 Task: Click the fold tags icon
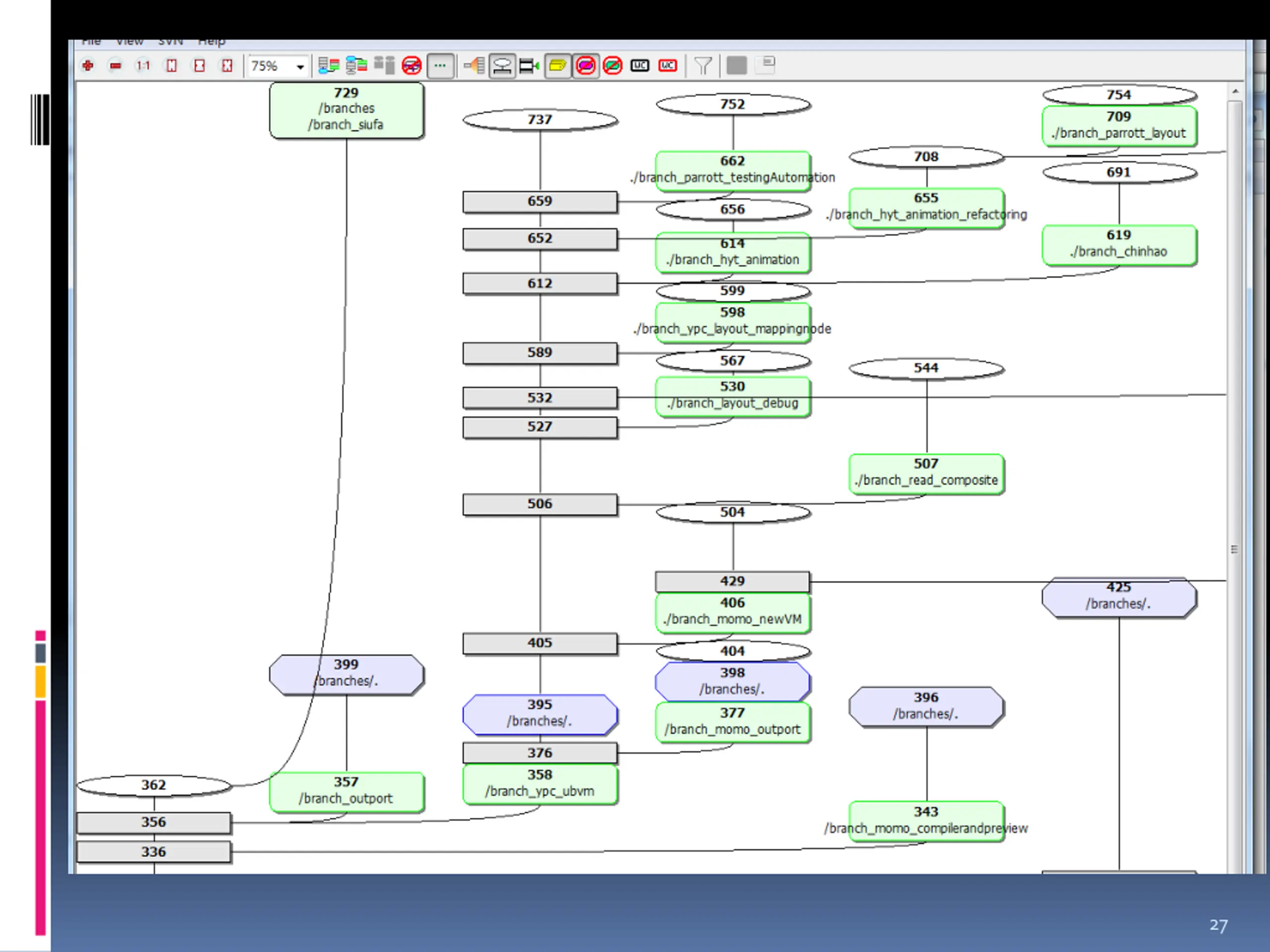529,65
